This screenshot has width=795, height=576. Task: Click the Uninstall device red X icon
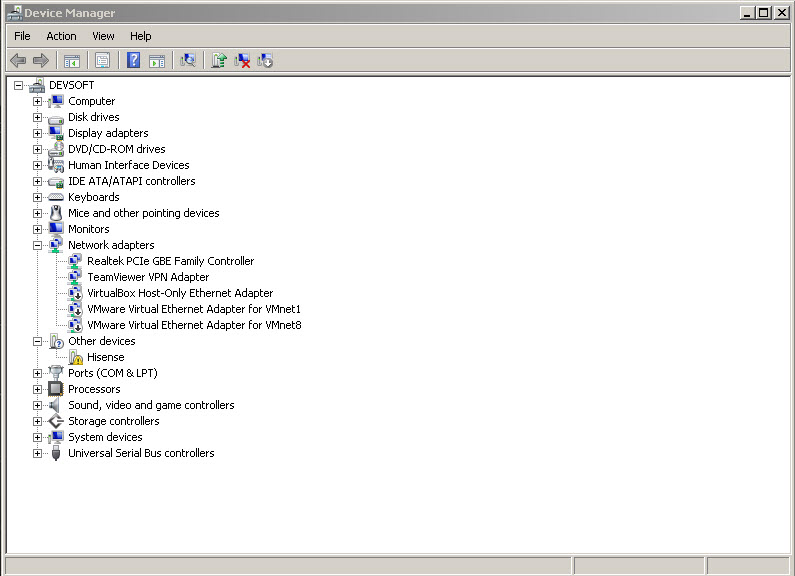point(242,61)
